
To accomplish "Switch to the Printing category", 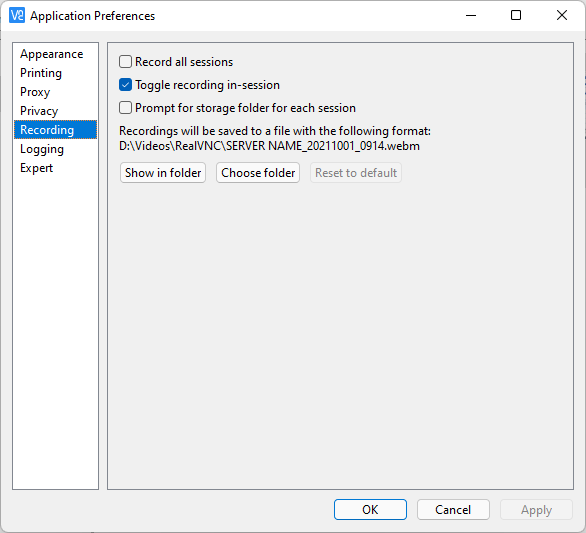I will pyautogui.click(x=41, y=73).
